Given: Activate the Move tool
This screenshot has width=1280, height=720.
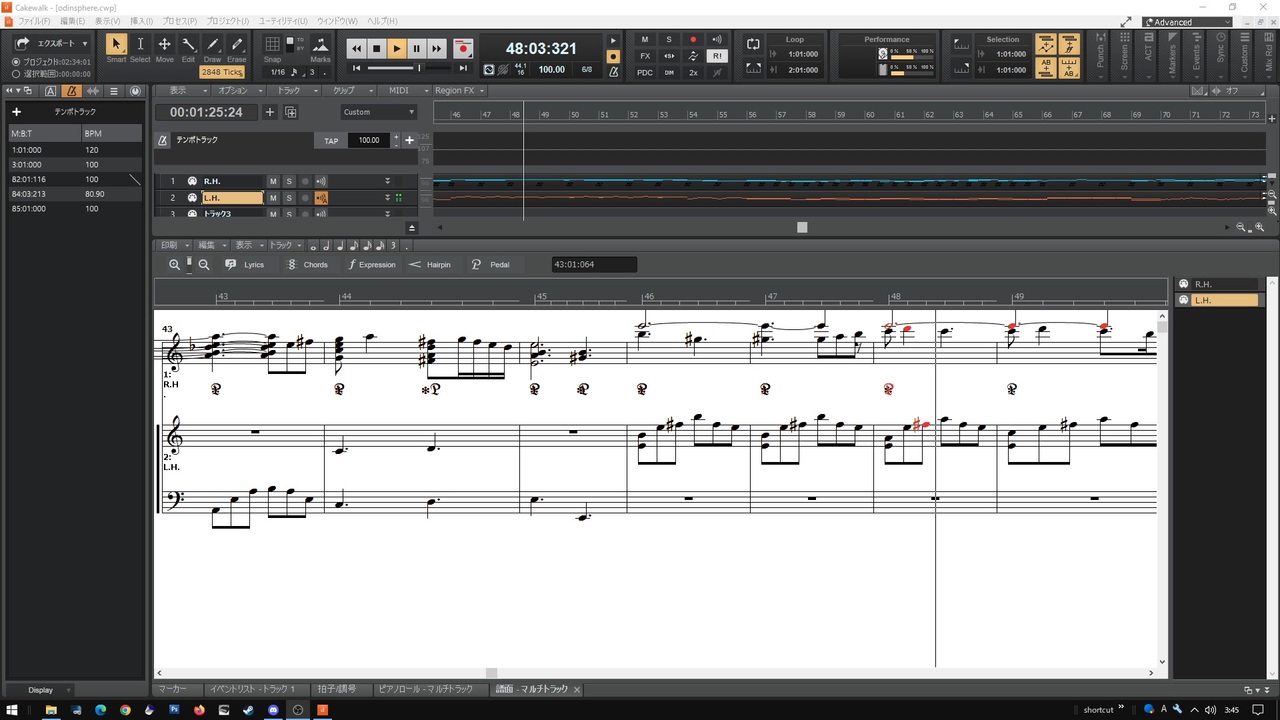Looking at the screenshot, I should [164, 48].
